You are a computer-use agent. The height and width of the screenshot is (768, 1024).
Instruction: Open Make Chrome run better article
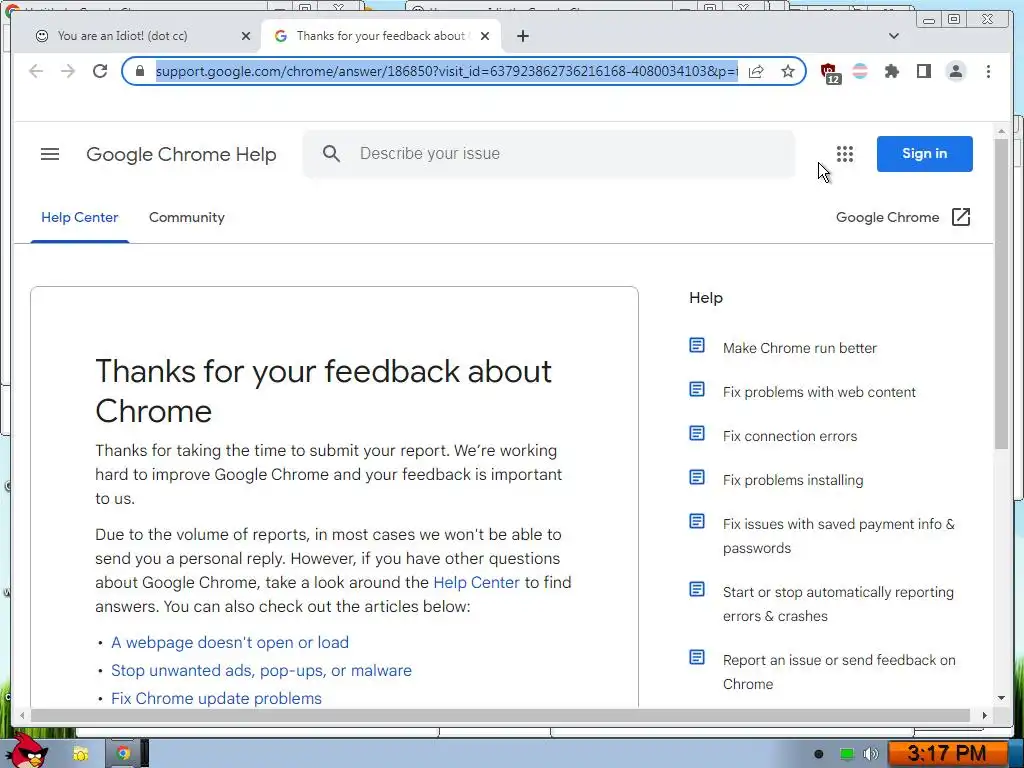[799, 348]
